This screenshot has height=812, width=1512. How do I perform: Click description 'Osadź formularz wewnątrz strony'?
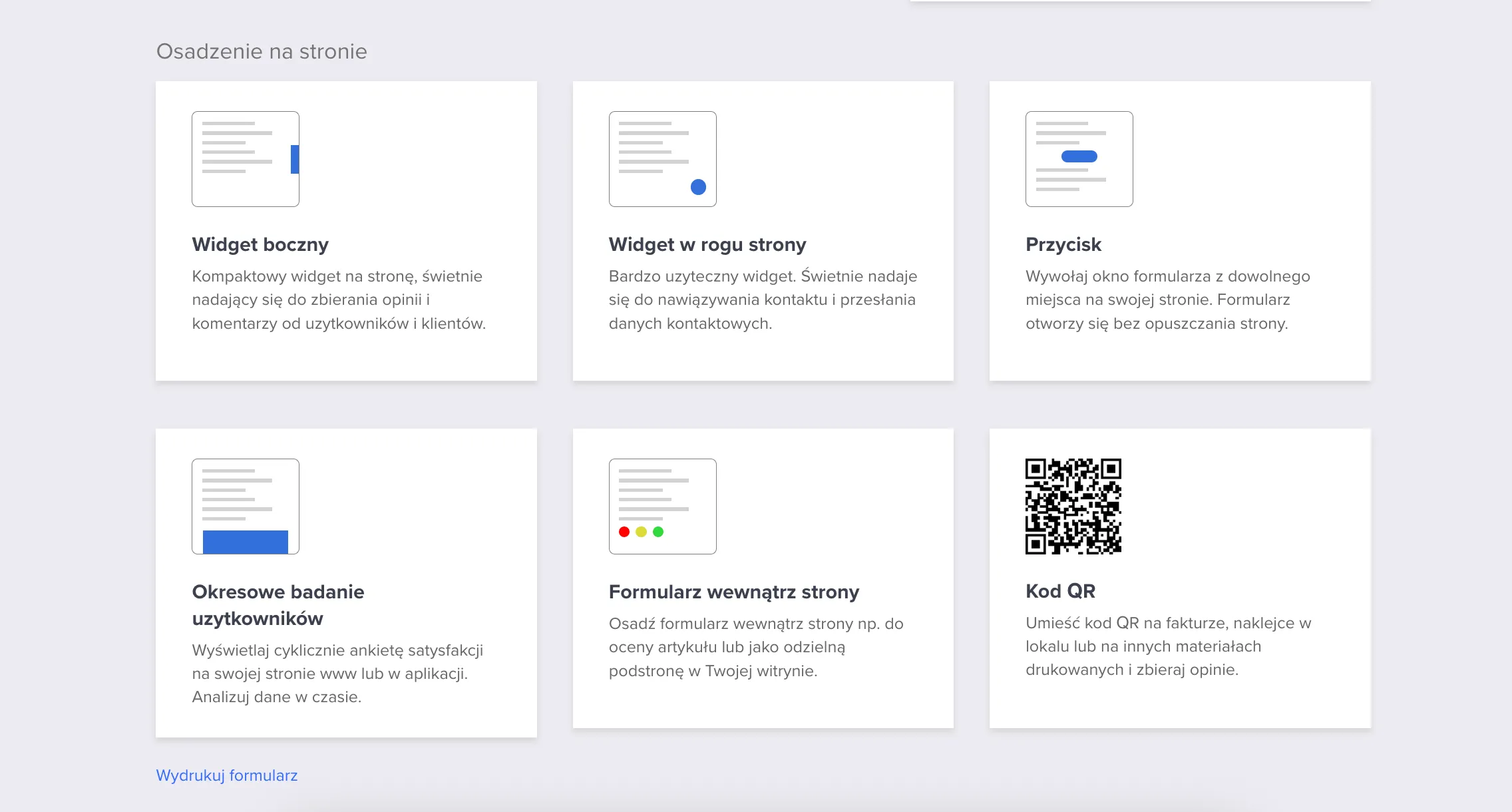click(x=756, y=647)
